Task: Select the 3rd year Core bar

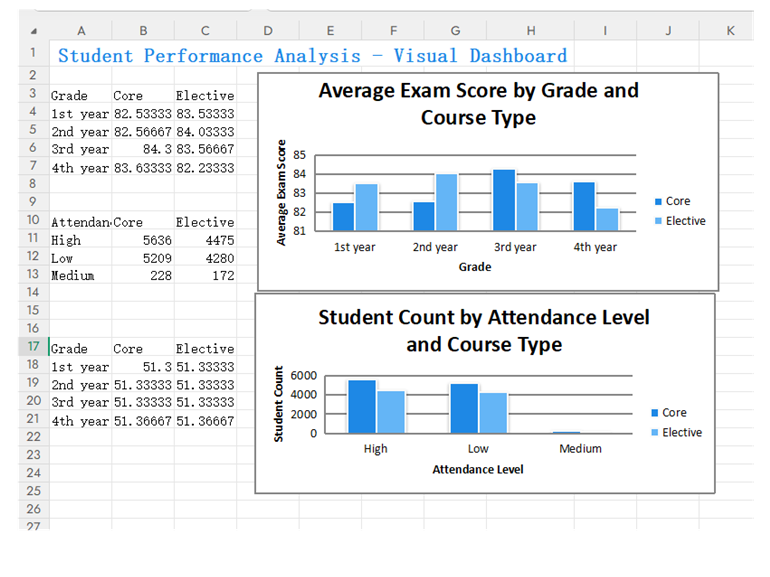Action: [504, 200]
